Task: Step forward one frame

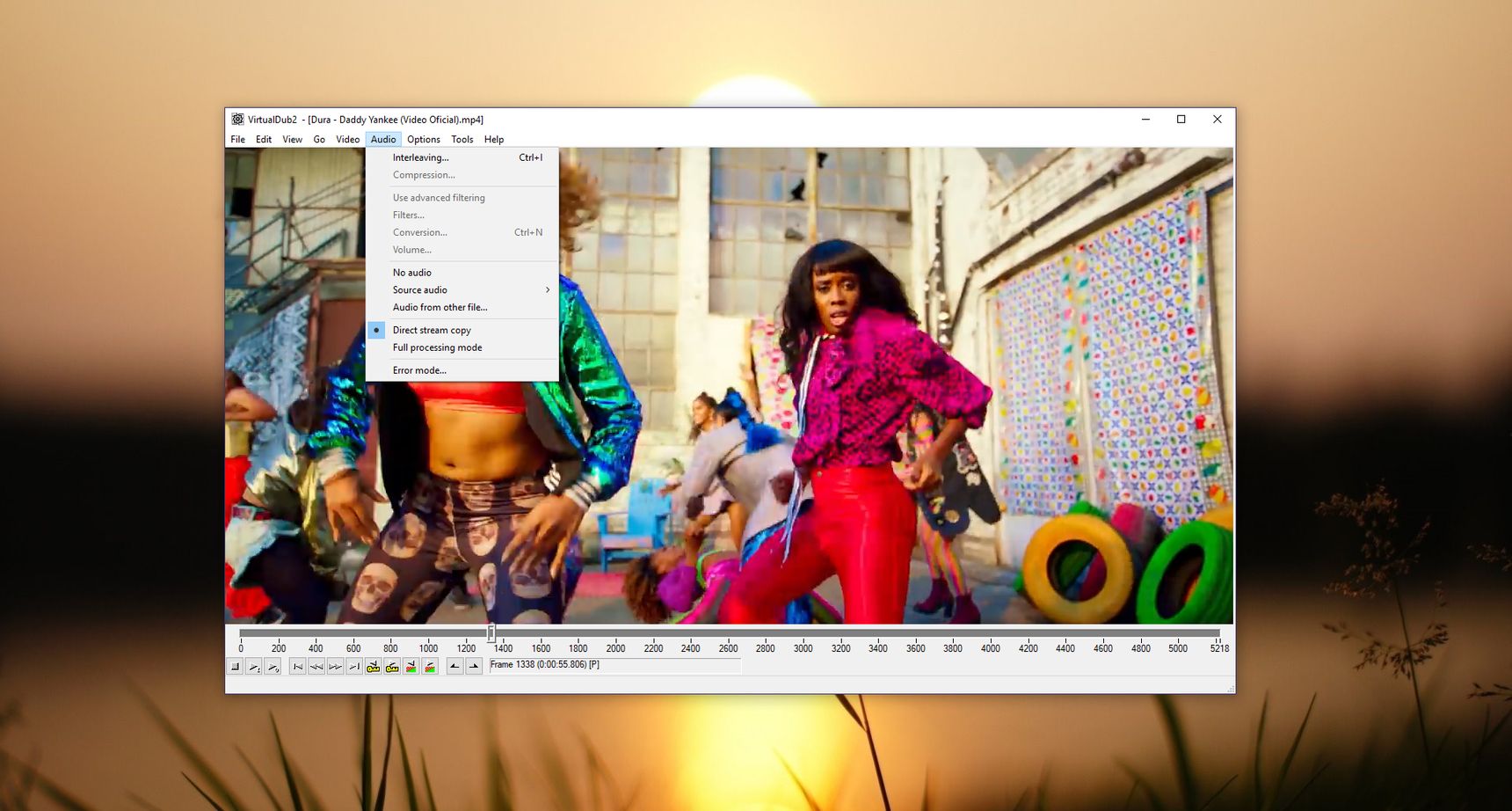Action: click(x=336, y=667)
